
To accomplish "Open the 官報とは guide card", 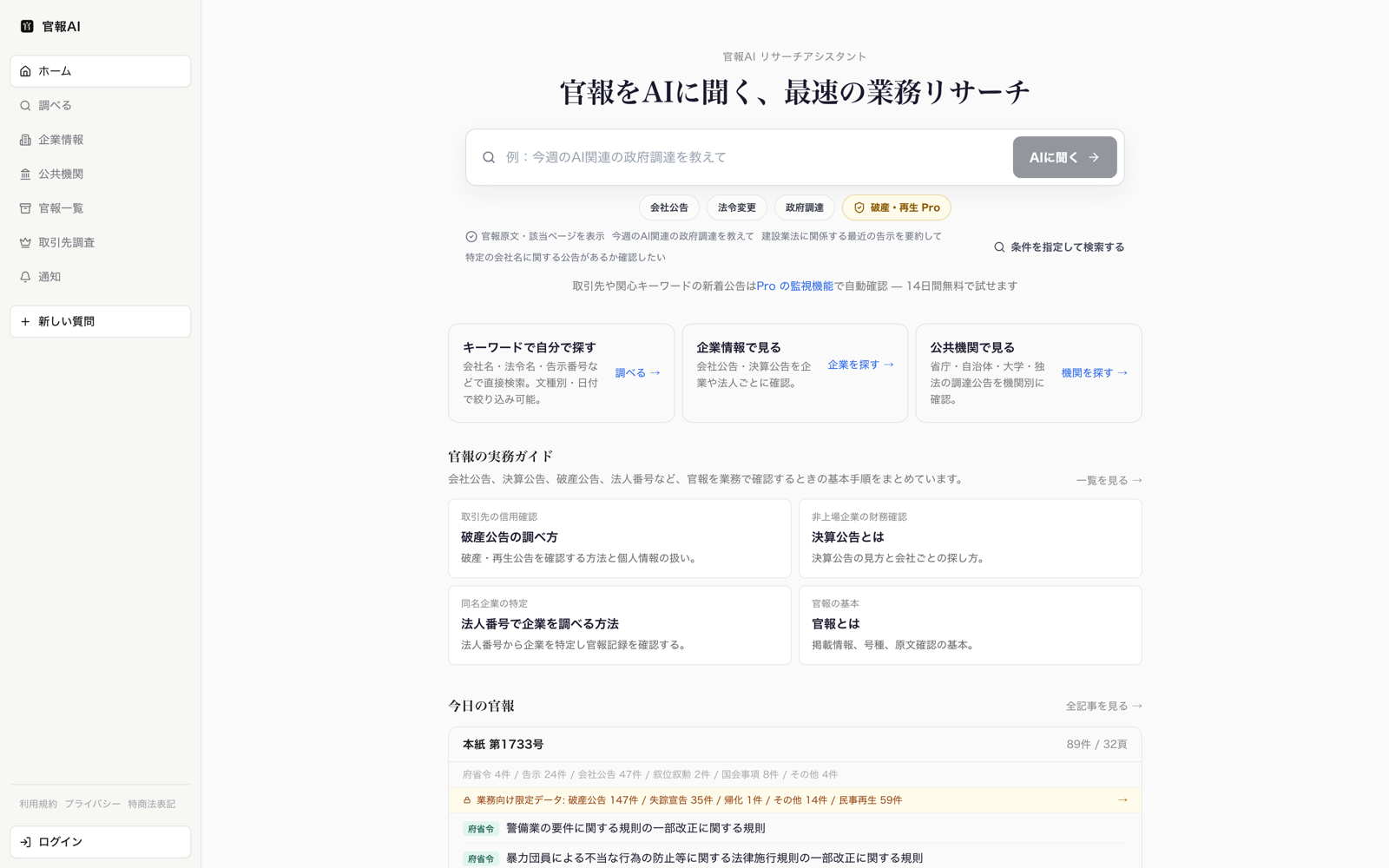I will (x=970, y=625).
